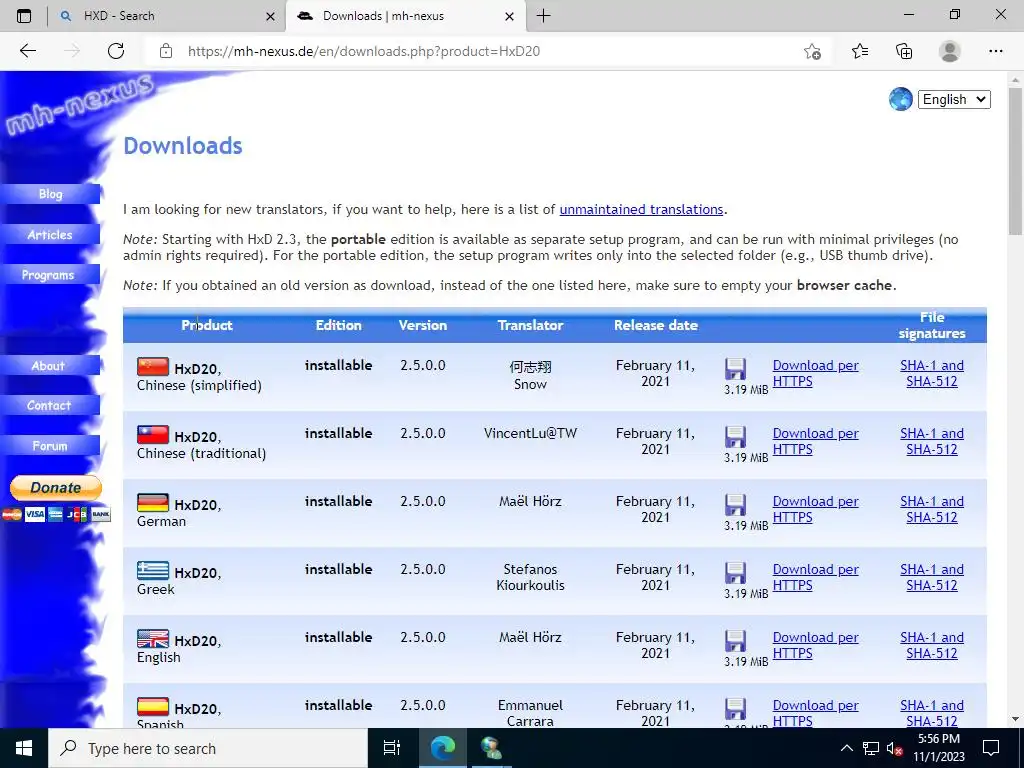Open the Articles menu item
This screenshot has height=768, width=1024.
pyautogui.click(x=50, y=234)
